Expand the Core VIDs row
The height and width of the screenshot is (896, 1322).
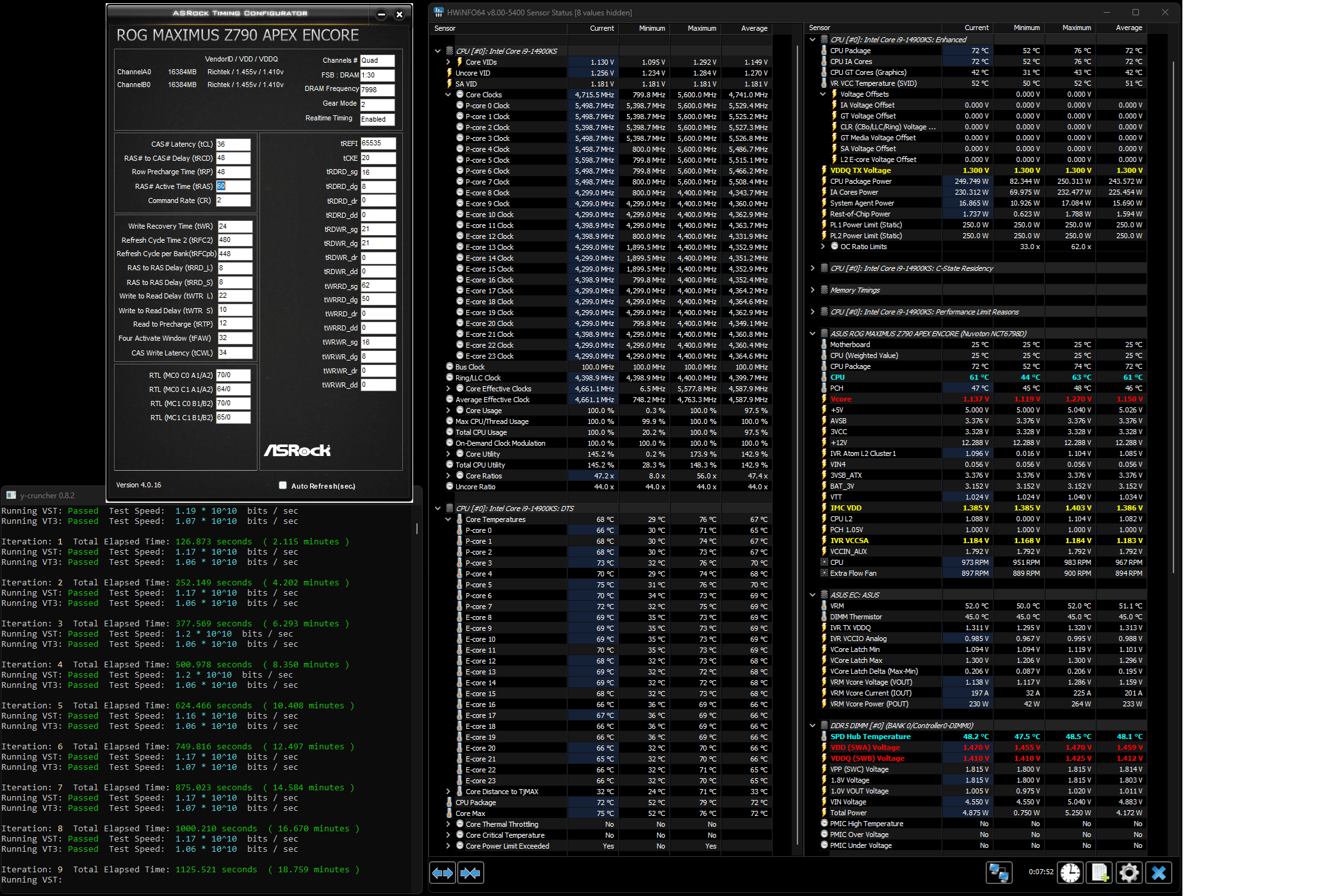[x=448, y=62]
